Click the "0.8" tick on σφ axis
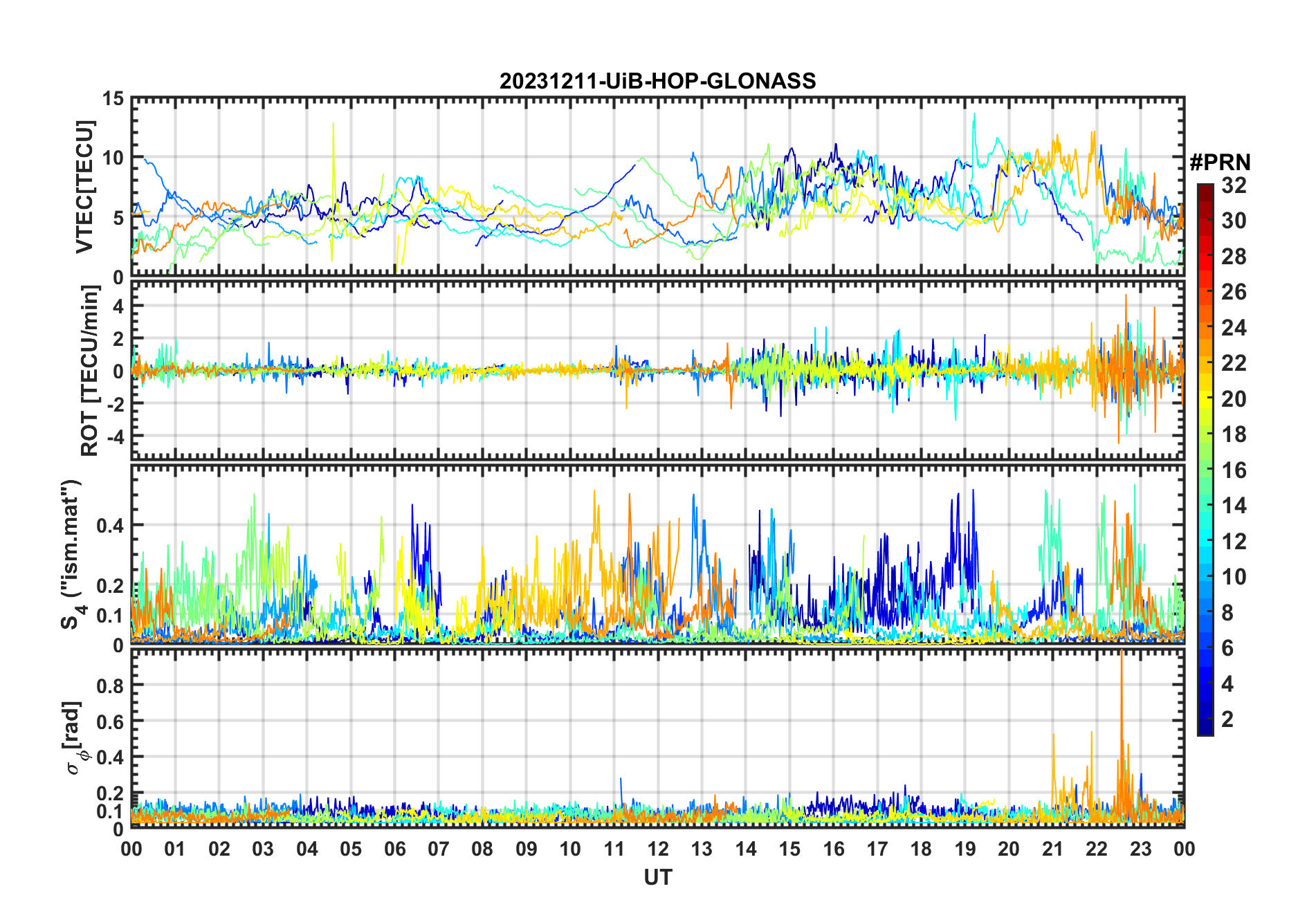This screenshot has height=920, width=1316. click(111, 686)
